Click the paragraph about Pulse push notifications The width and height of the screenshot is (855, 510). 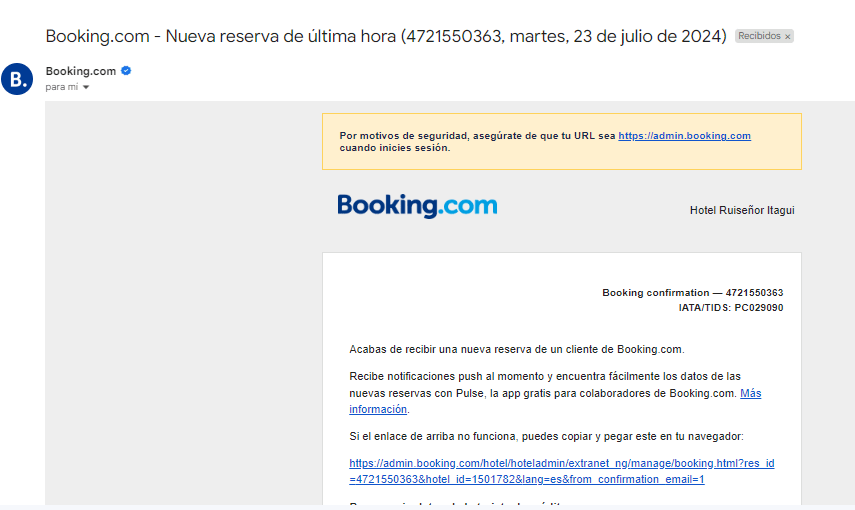click(555, 393)
